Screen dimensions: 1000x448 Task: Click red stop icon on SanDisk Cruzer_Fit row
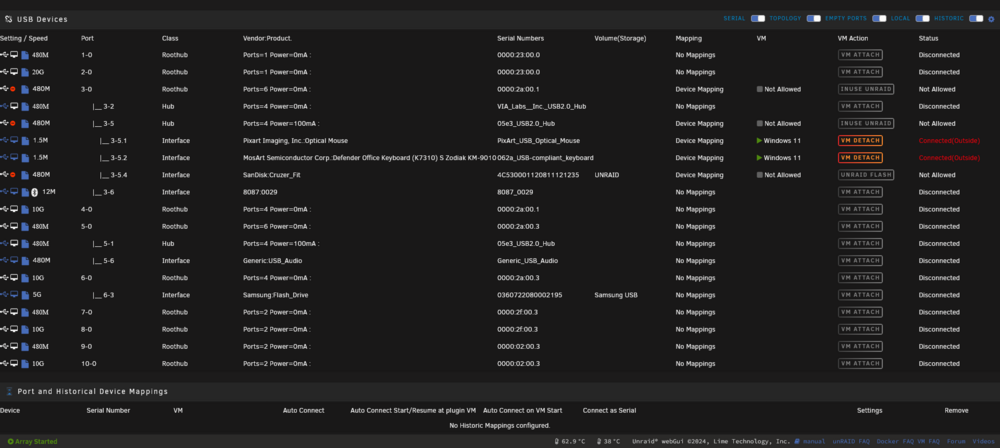[x=13, y=175]
